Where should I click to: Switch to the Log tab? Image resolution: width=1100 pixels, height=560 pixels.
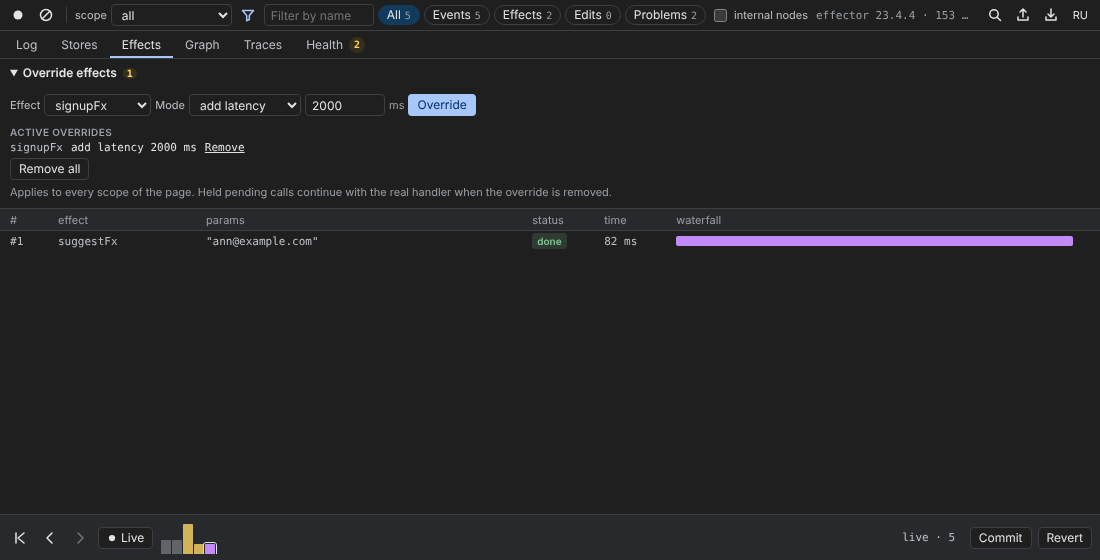pos(27,44)
